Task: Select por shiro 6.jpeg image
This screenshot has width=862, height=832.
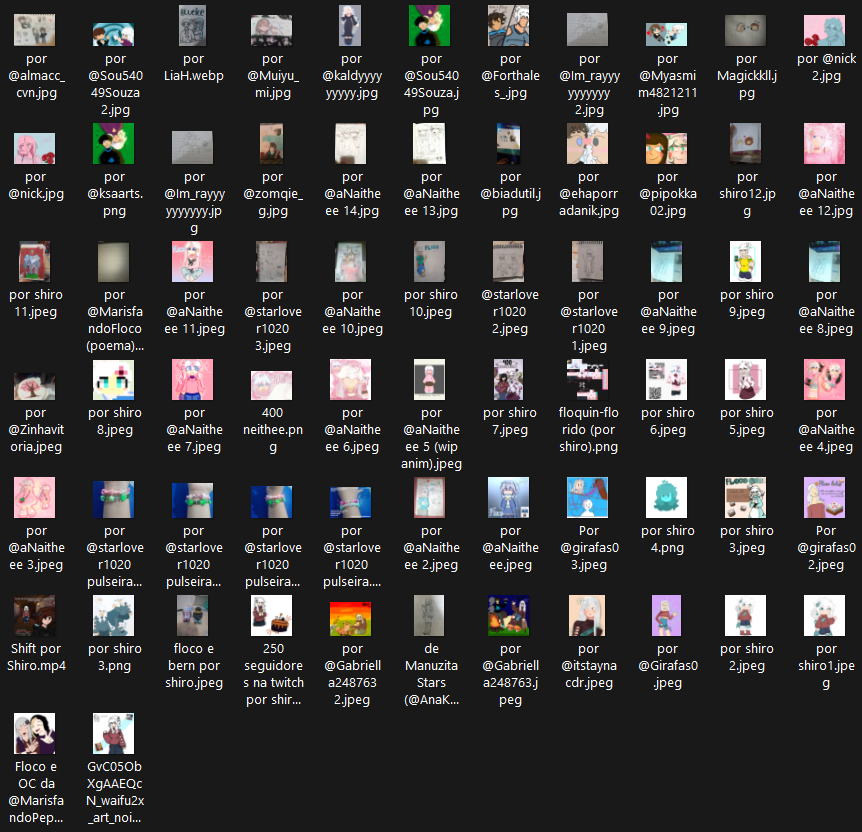Action: pyautogui.click(x=666, y=380)
